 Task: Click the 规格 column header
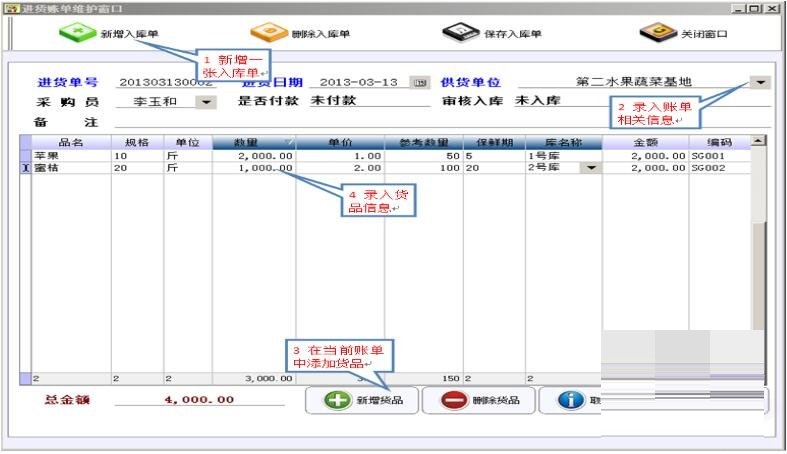(137, 142)
